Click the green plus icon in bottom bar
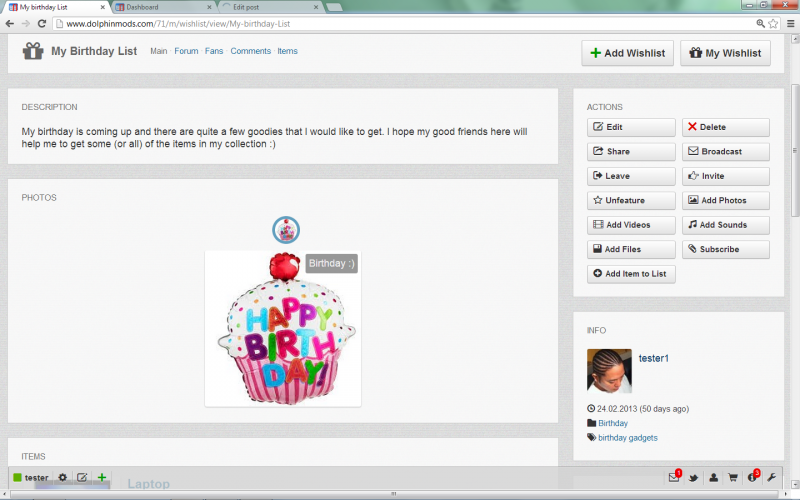The height and width of the screenshot is (500, 800). point(101,478)
